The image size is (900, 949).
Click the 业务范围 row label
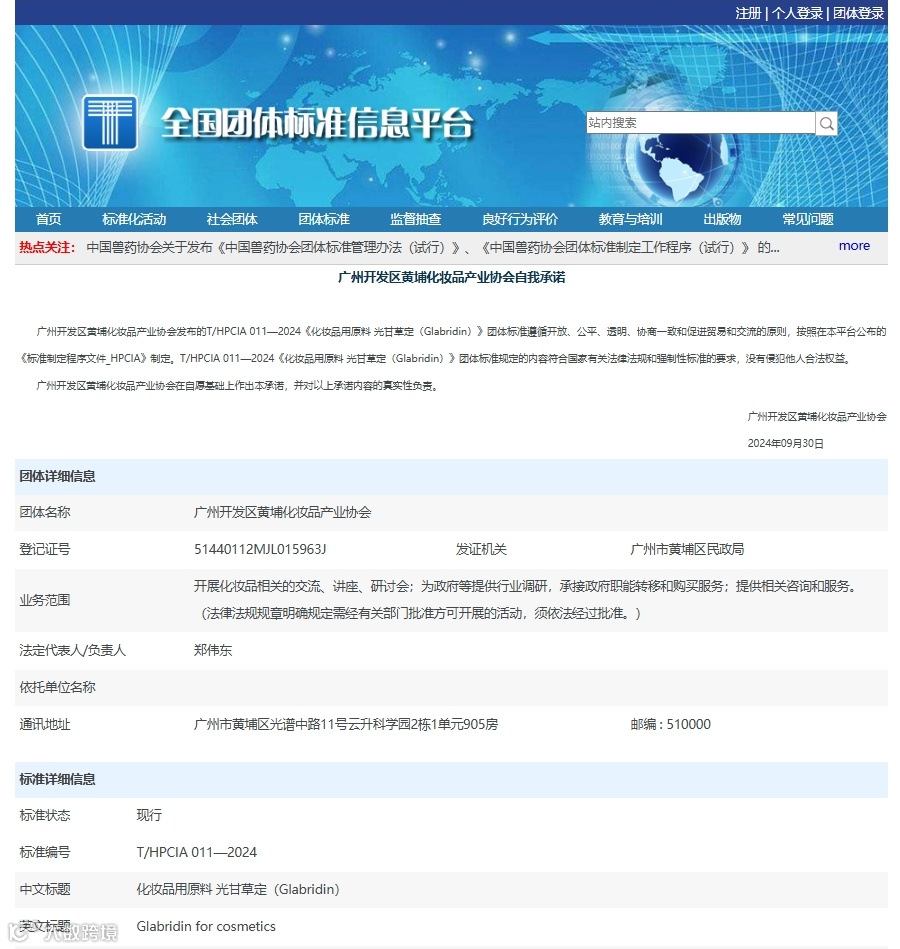click(x=45, y=600)
